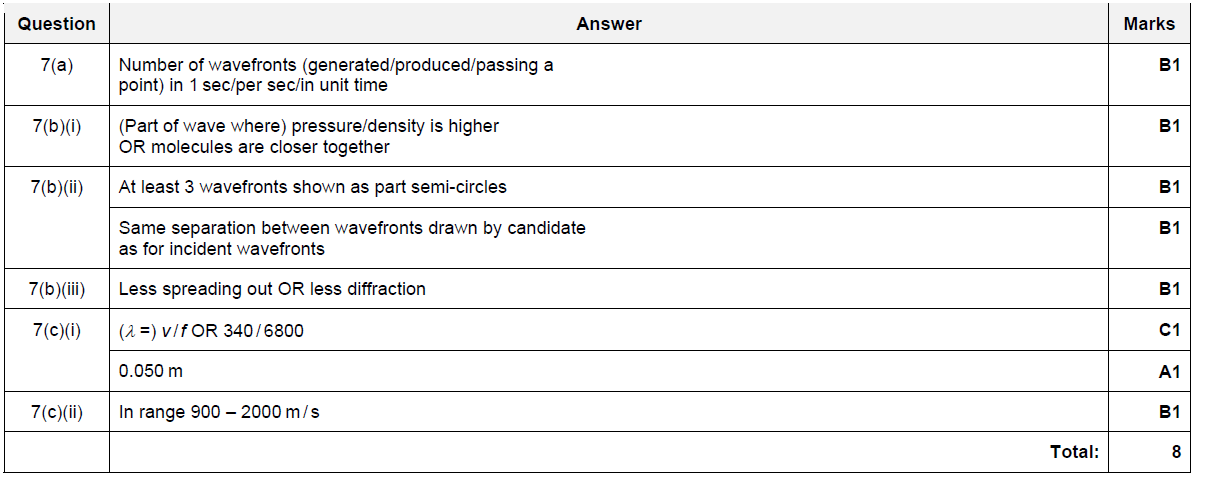
Task: Click the 'pressure/density is higher' answer
Action: (x=308, y=136)
